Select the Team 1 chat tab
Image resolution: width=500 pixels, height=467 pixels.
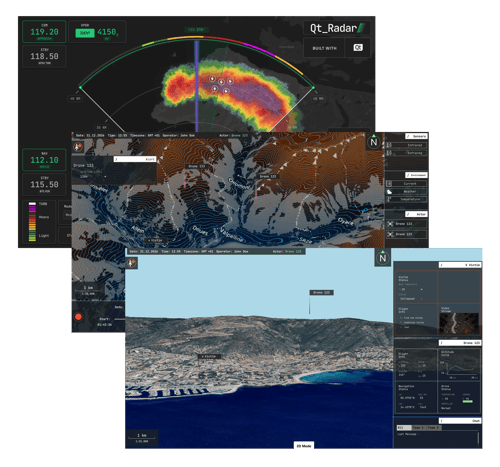(418, 427)
